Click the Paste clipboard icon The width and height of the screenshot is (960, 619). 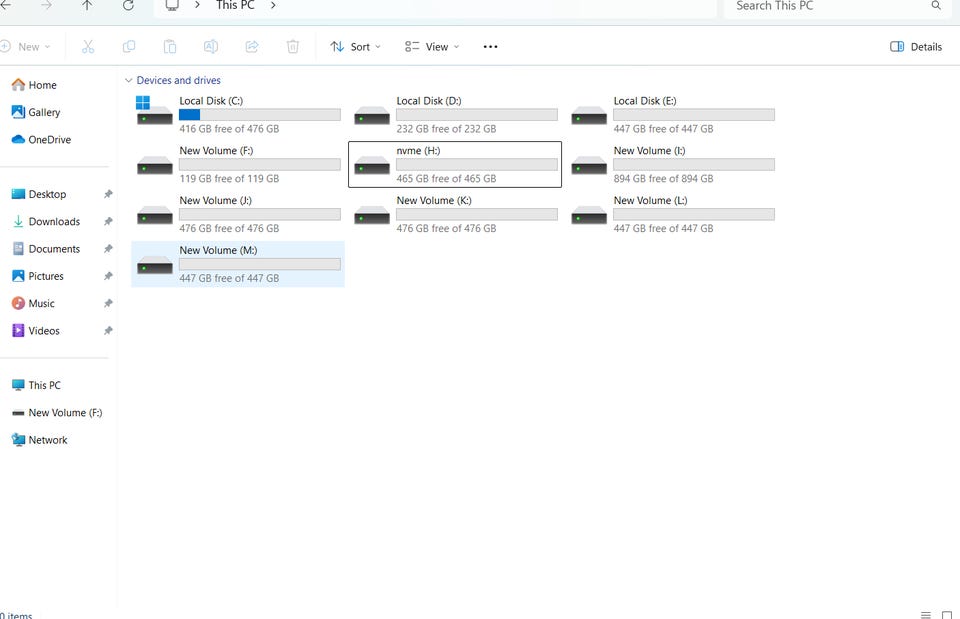pyautogui.click(x=170, y=47)
